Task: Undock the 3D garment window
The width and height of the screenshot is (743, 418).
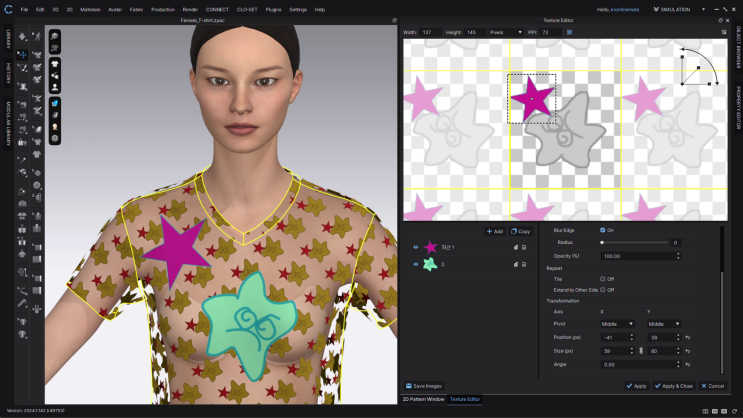Action: [x=394, y=20]
